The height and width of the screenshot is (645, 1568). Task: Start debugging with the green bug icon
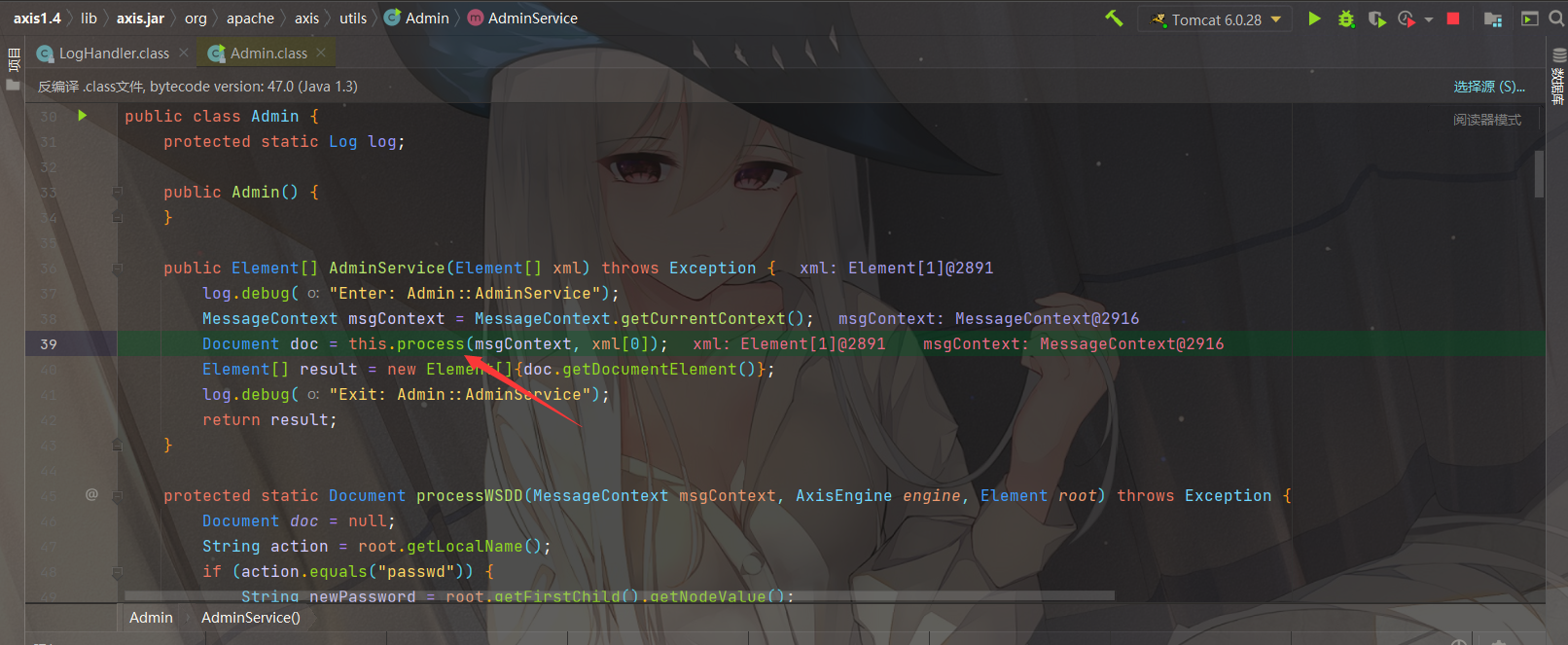click(x=1346, y=18)
